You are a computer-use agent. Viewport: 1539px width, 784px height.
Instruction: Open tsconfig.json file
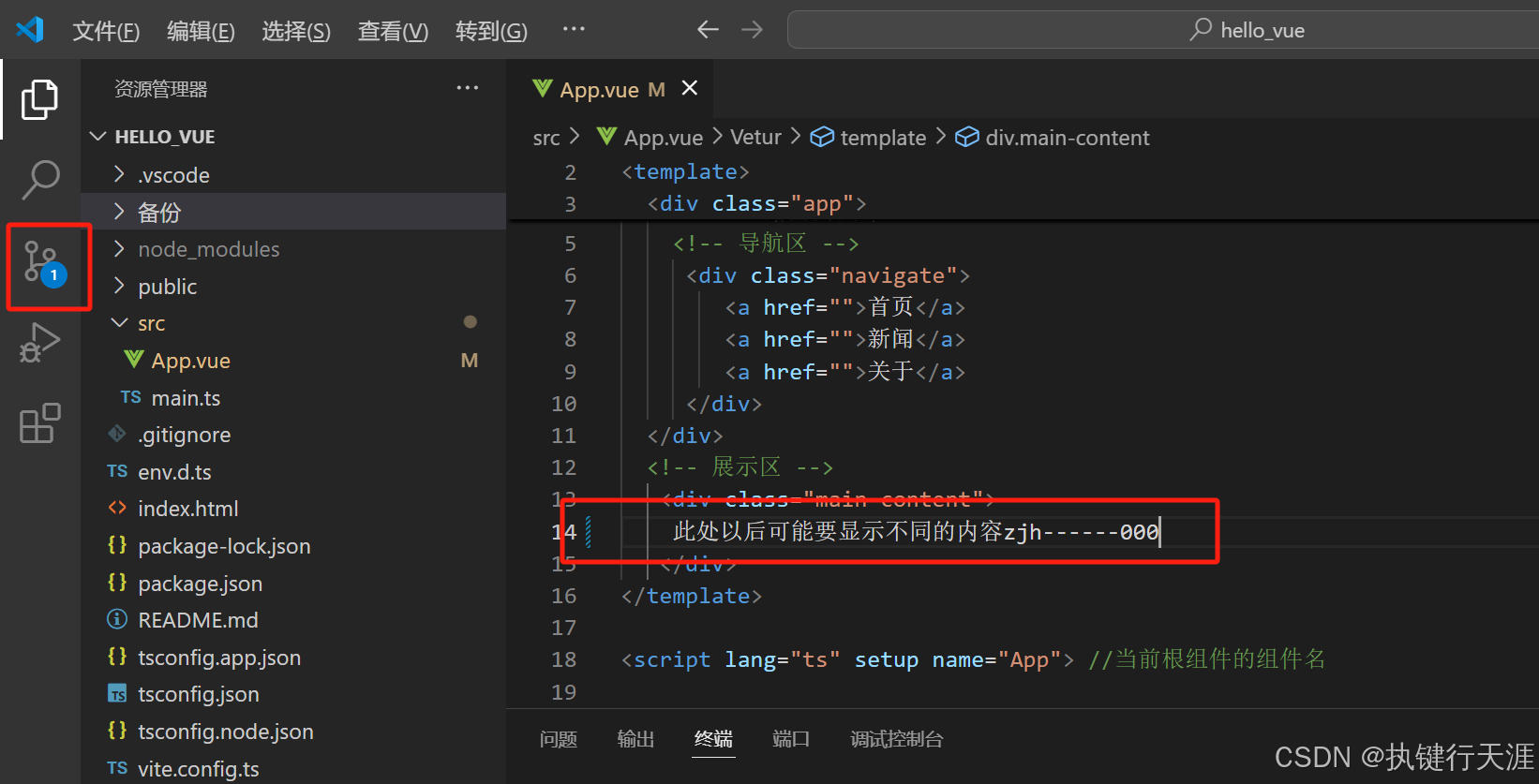293,694
